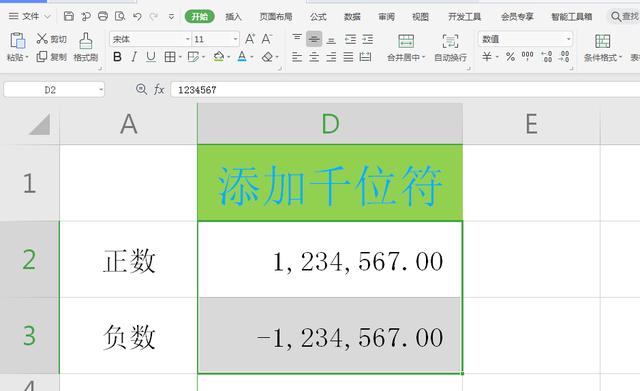Click the 查找 search button

[x=625, y=17]
